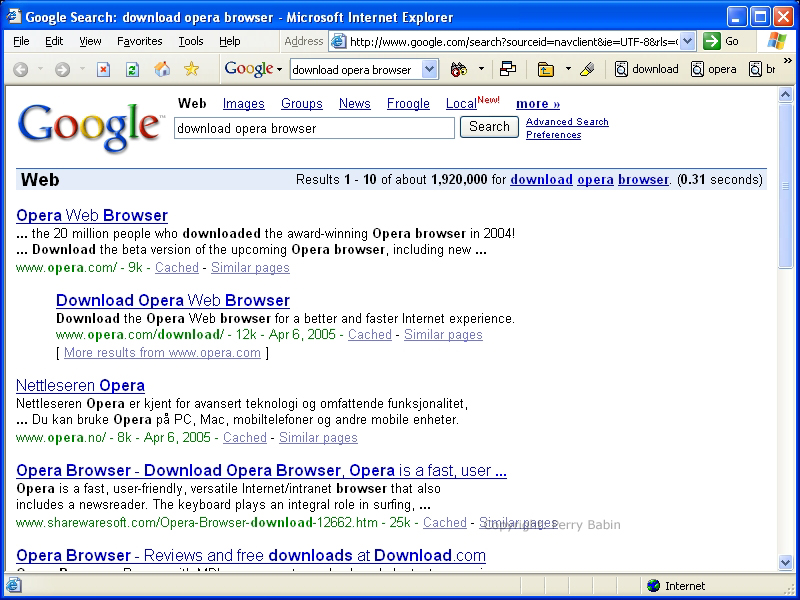Open the Google Toolbar logo dropdown arrow
The width and height of the screenshot is (800, 600).
(x=279, y=69)
